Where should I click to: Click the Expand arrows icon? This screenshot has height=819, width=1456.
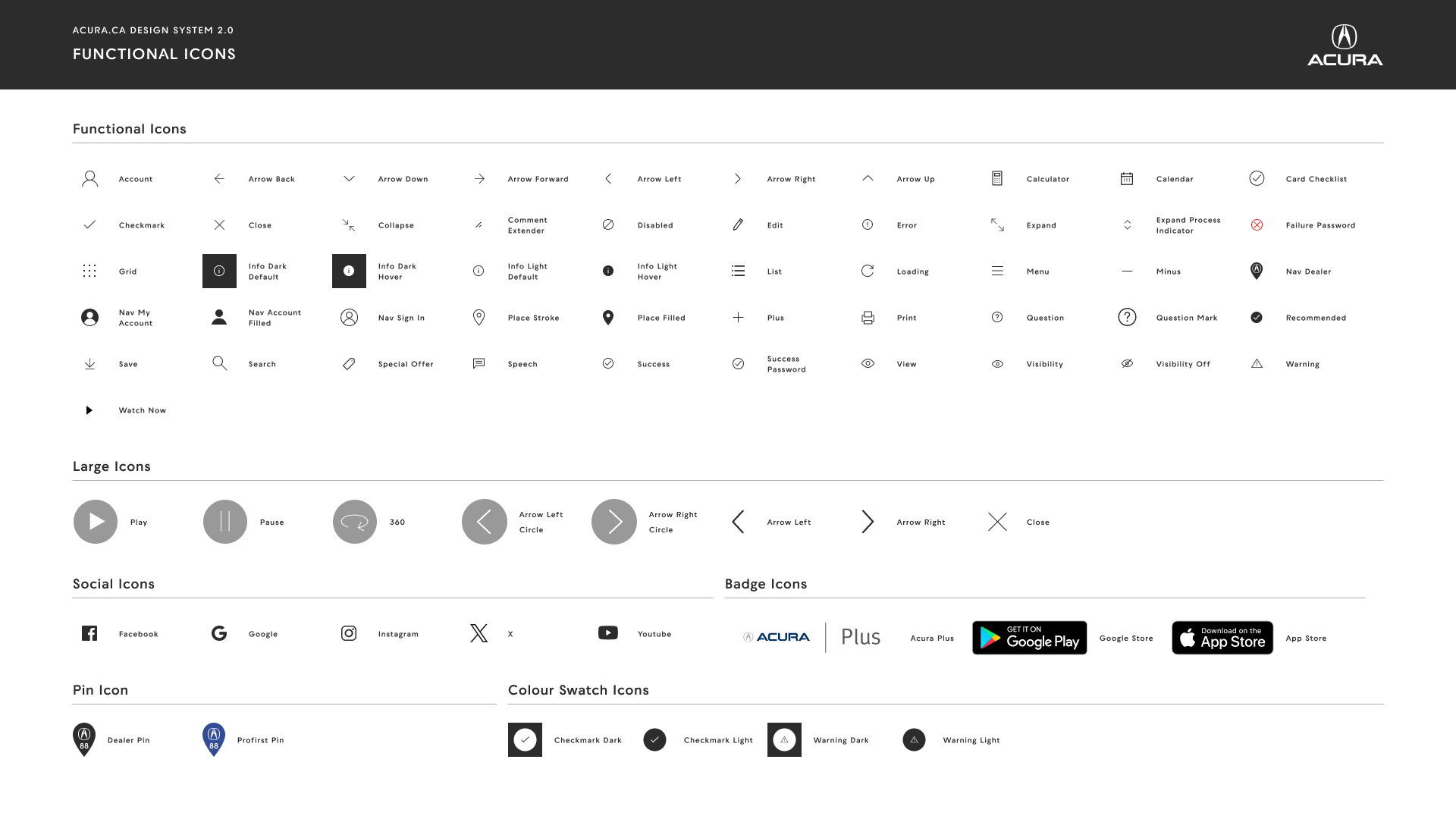(997, 224)
